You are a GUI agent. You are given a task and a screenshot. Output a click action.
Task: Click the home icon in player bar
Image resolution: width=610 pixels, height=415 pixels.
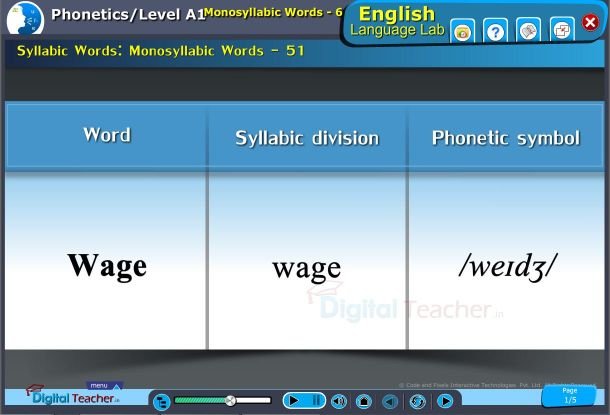(365, 401)
